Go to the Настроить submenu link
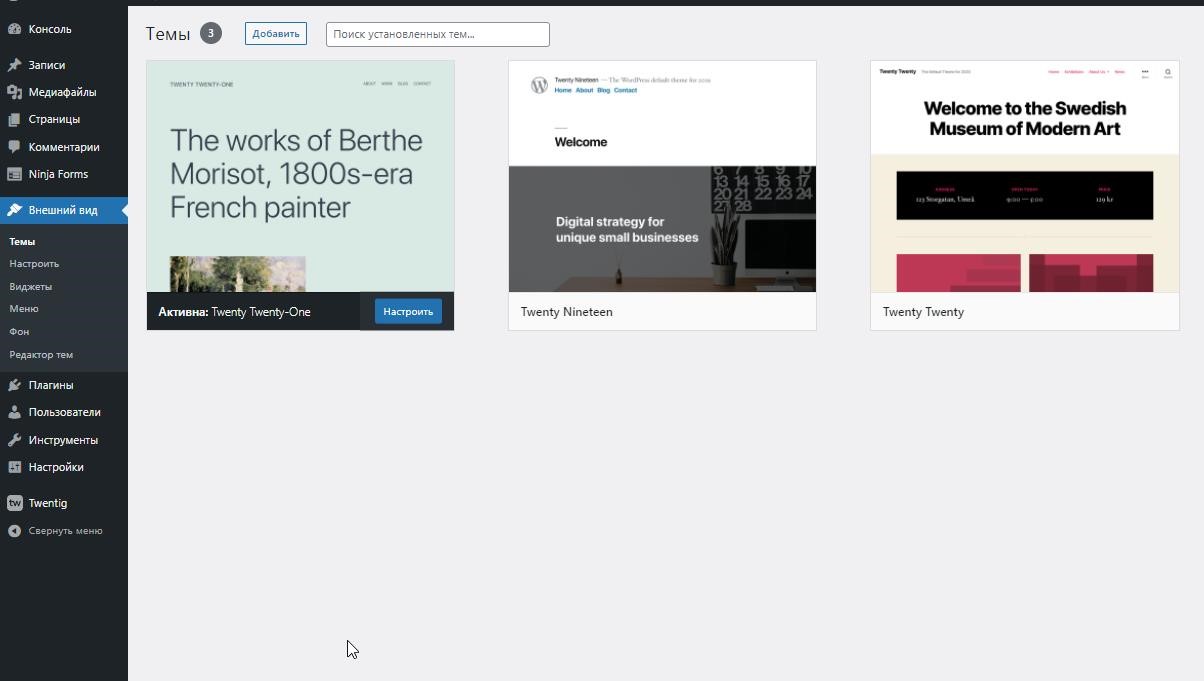The width and height of the screenshot is (1204, 681). pos(34,264)
